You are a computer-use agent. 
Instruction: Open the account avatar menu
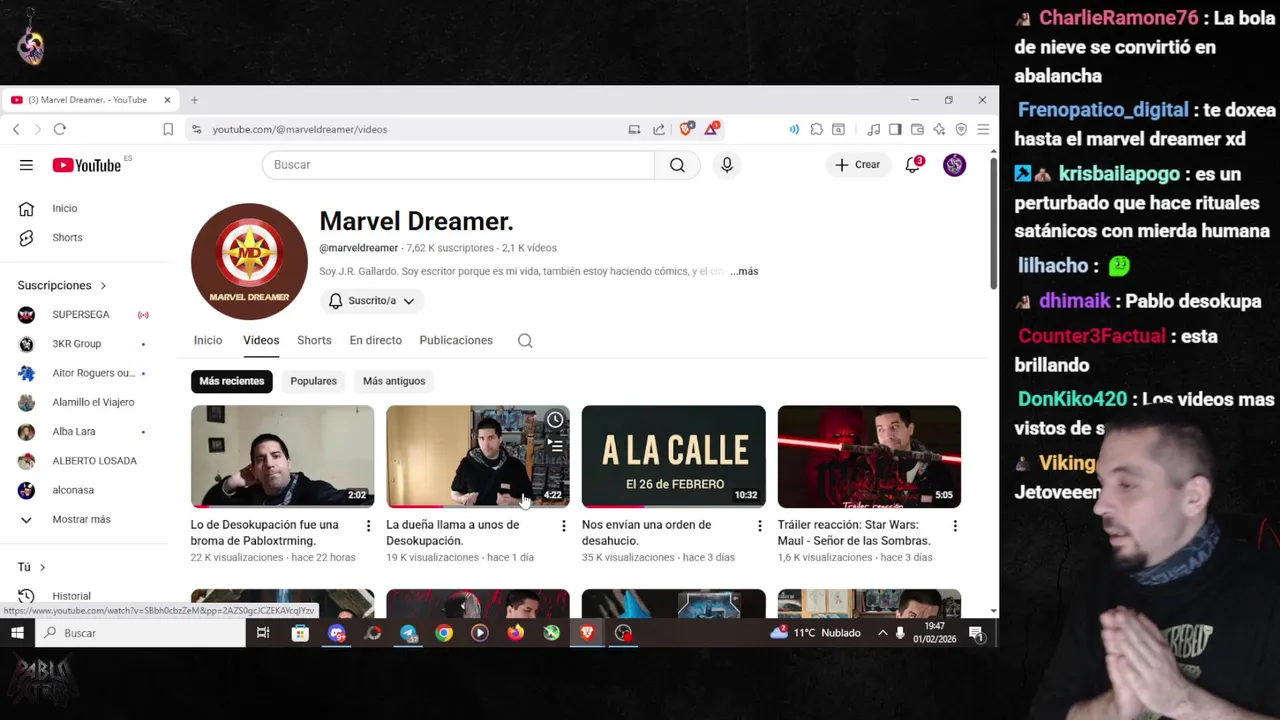pyautogui.click(x=955, y=165)
